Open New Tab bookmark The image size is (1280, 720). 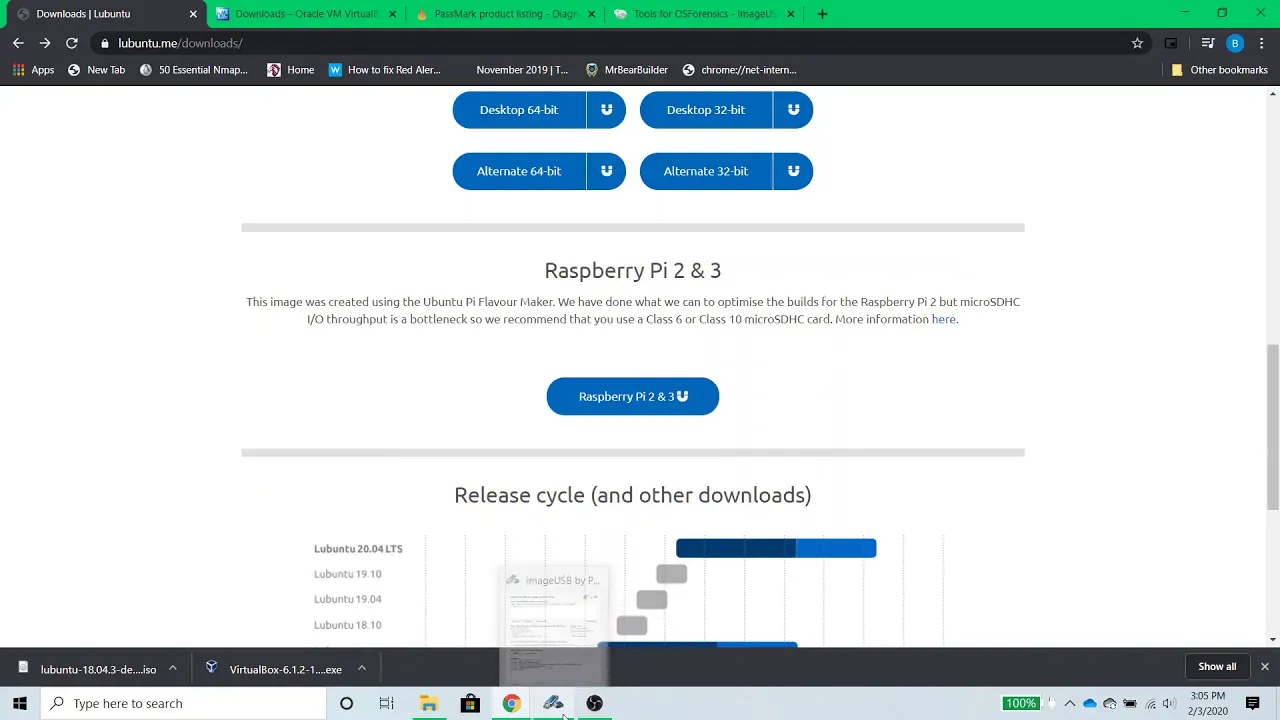96,70
